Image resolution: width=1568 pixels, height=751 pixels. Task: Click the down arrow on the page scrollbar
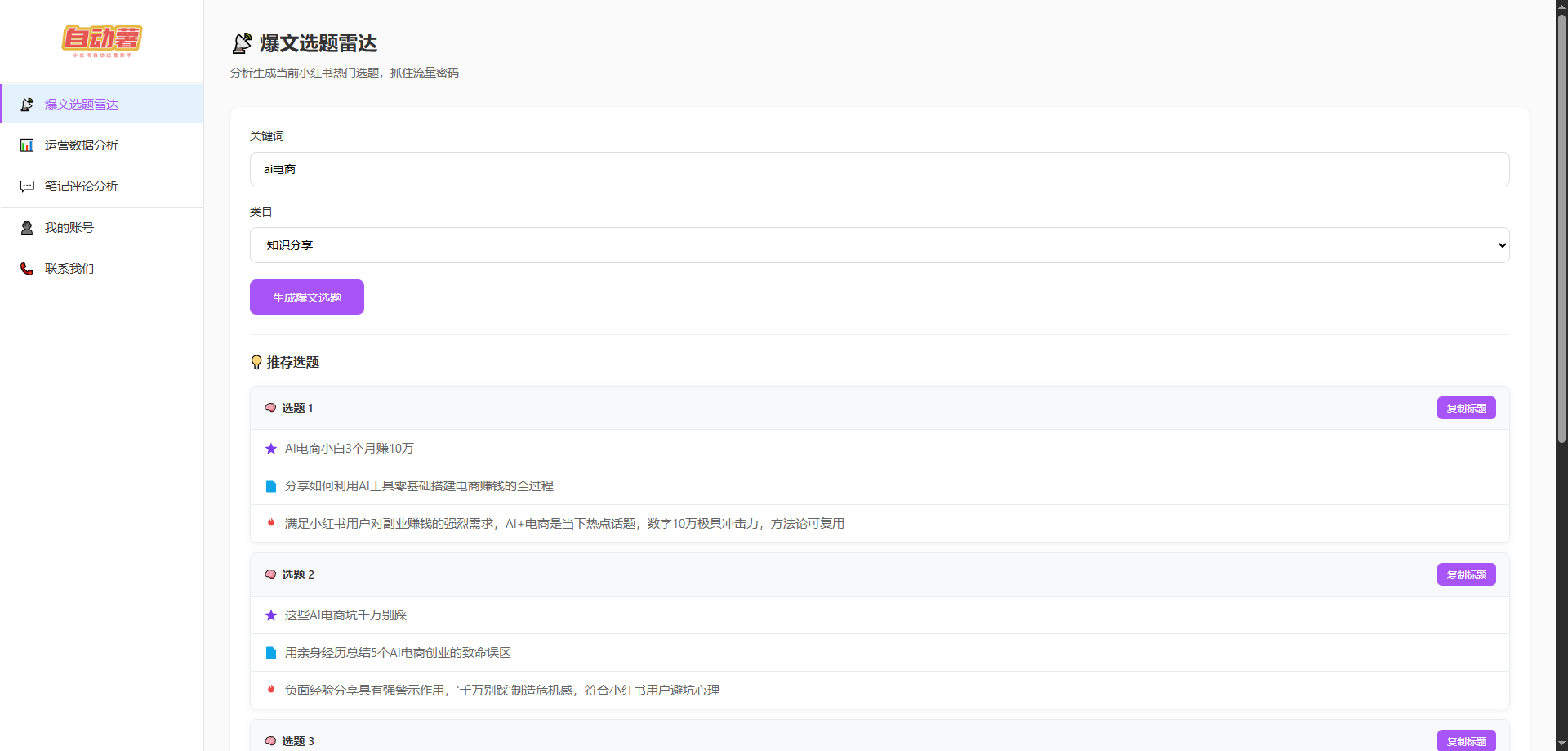point(1561,744)
